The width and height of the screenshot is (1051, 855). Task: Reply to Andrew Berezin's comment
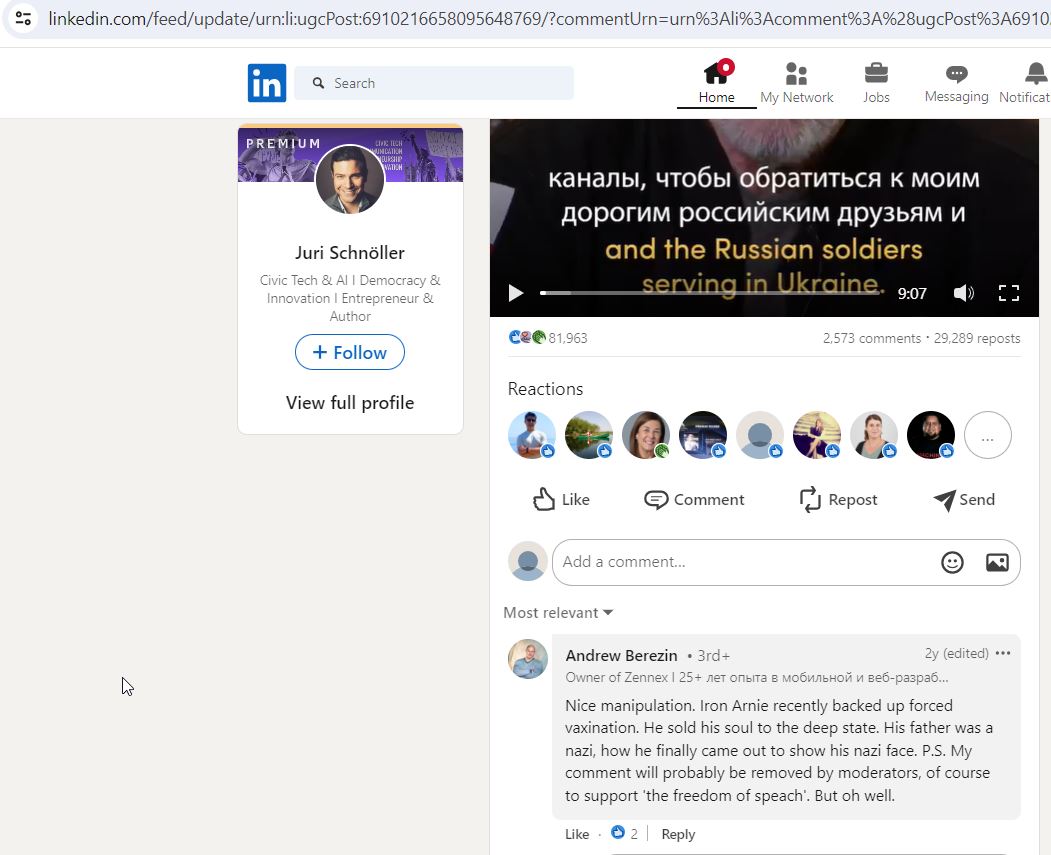[x=678, y=834]
